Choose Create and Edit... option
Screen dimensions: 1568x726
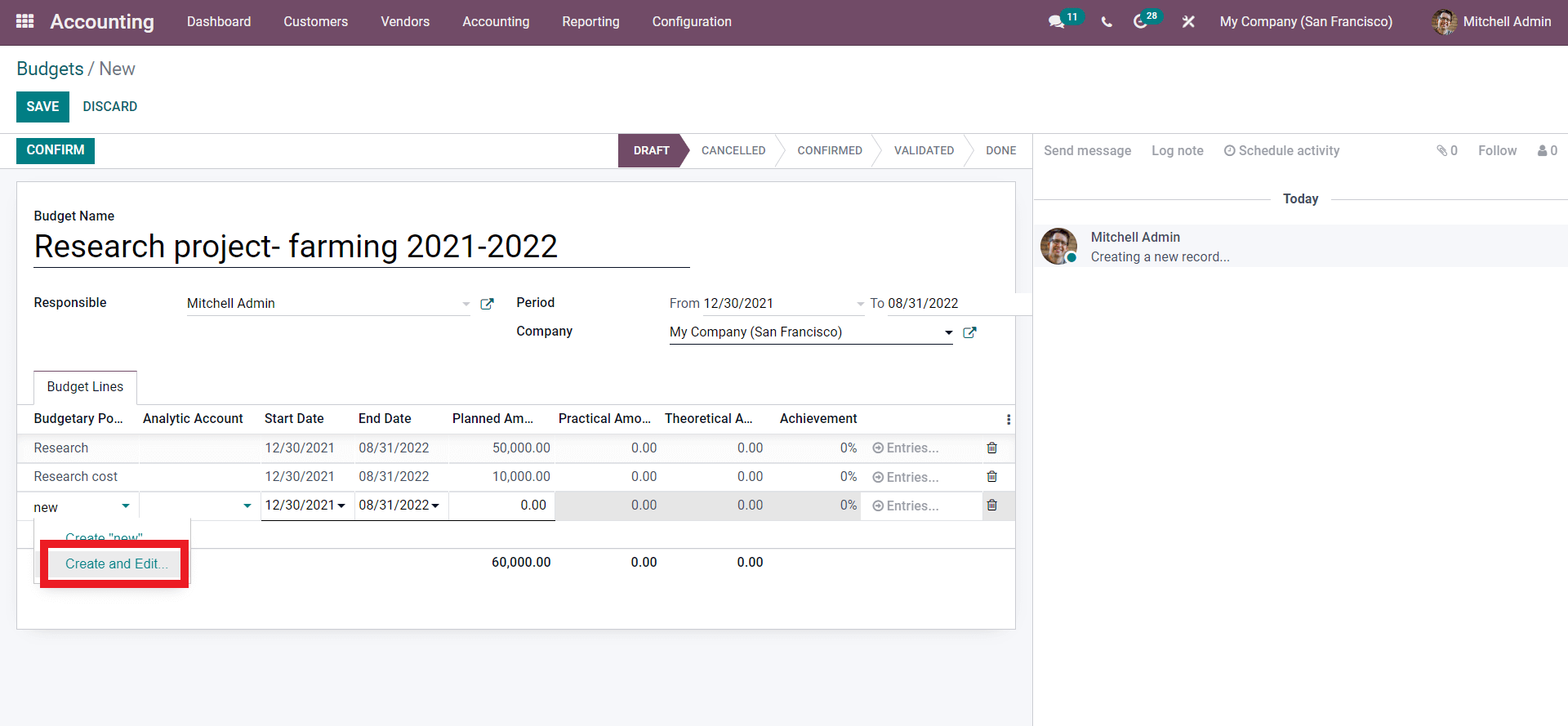117,563
